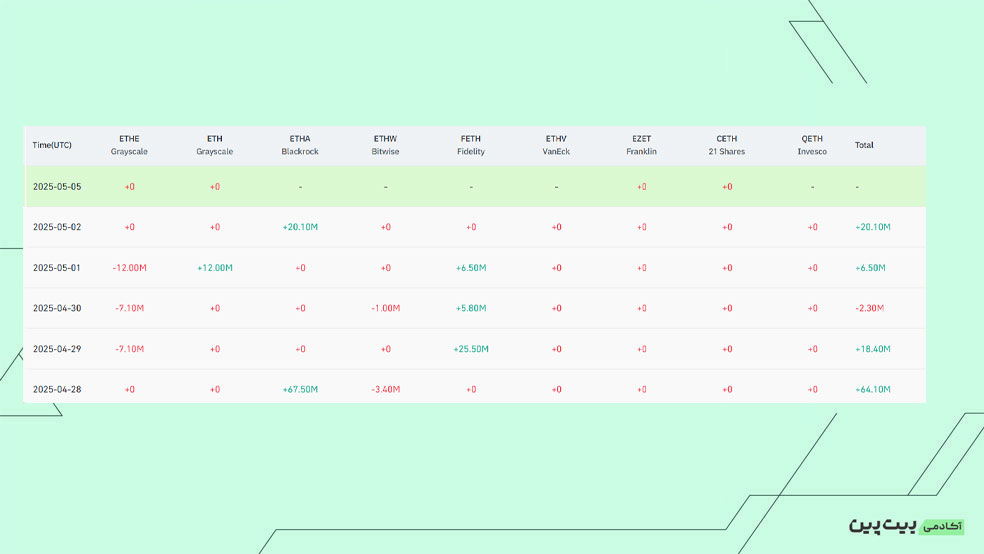Screen dimensions: 984x554
Task: Click the ETHV VanEck column header
Action: [556, 145]
